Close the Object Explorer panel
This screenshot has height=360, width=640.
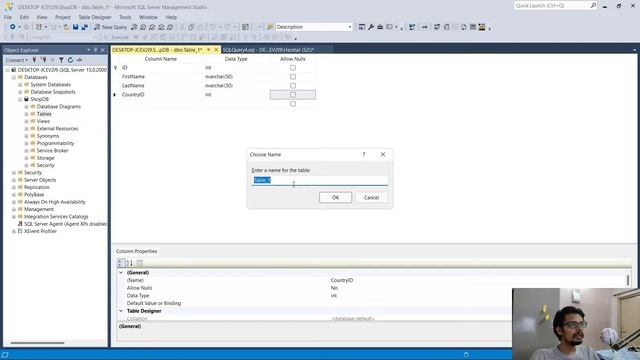103,50
